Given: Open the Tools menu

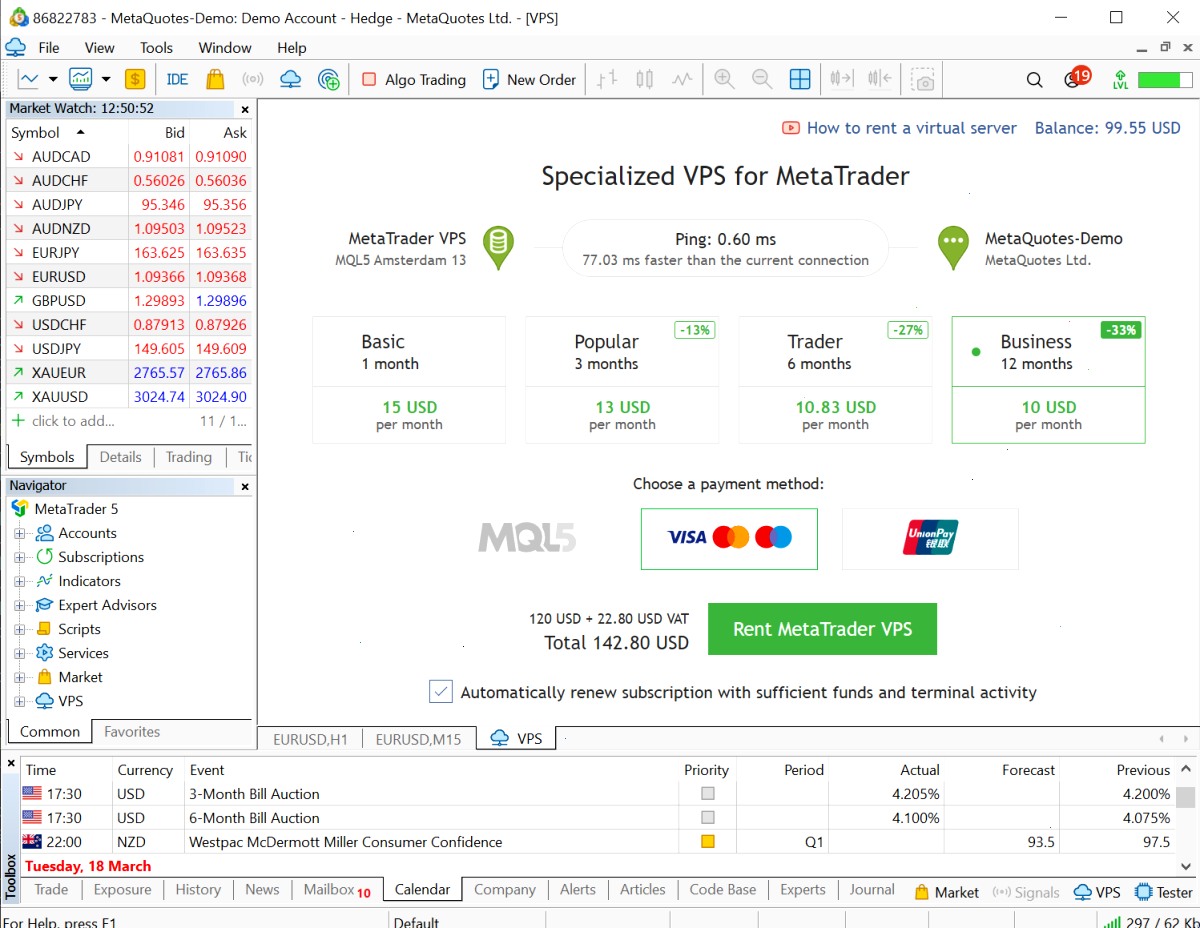Looking at the screenshot, I should click(156, 48).
